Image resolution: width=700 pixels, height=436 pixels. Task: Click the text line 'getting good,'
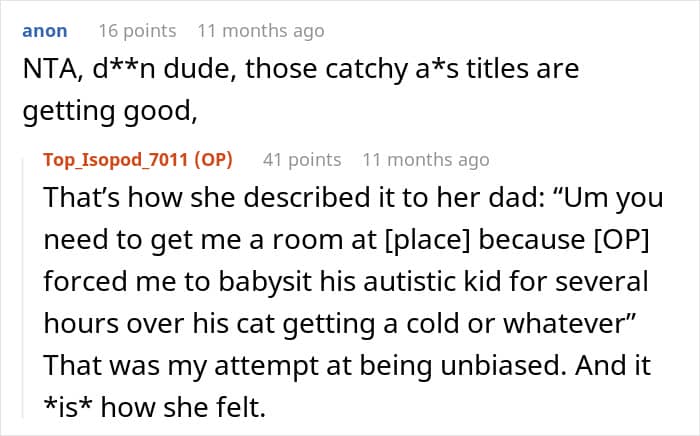tap(110, 112)
